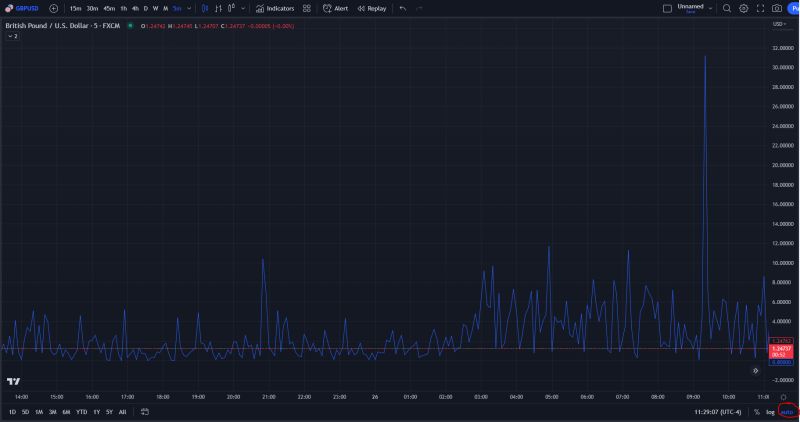Click the undo arrow icon

coord(403,9)
